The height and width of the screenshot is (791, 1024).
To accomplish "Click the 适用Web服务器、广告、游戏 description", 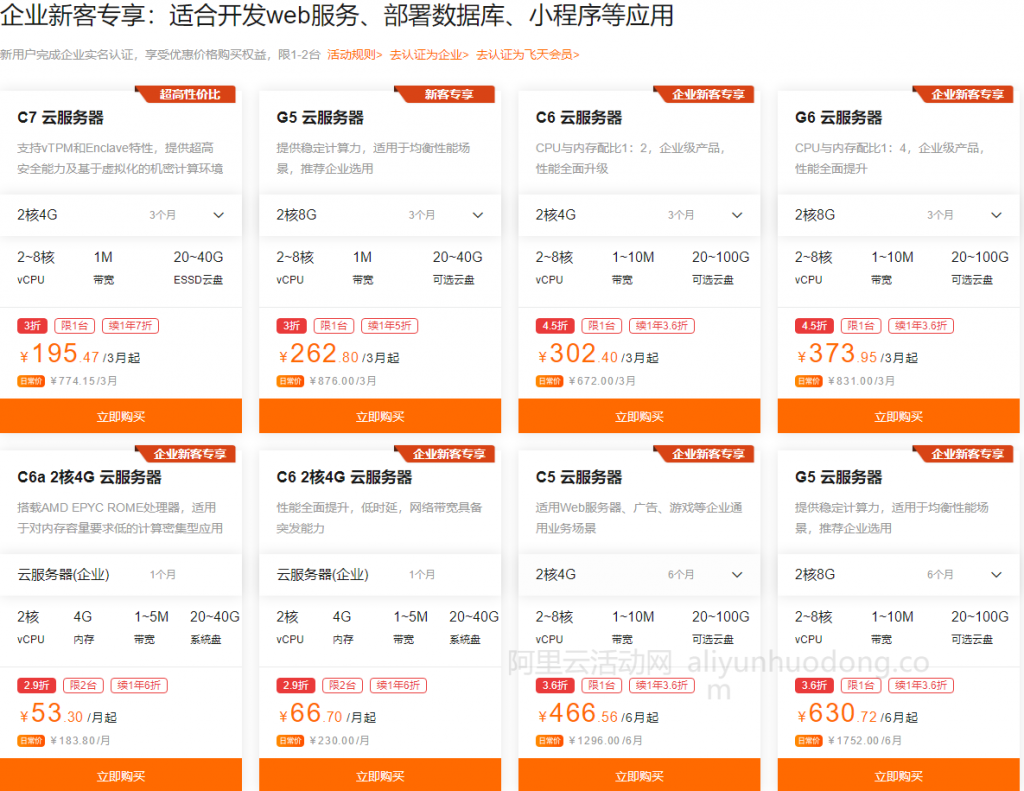I will coord(639,517).
